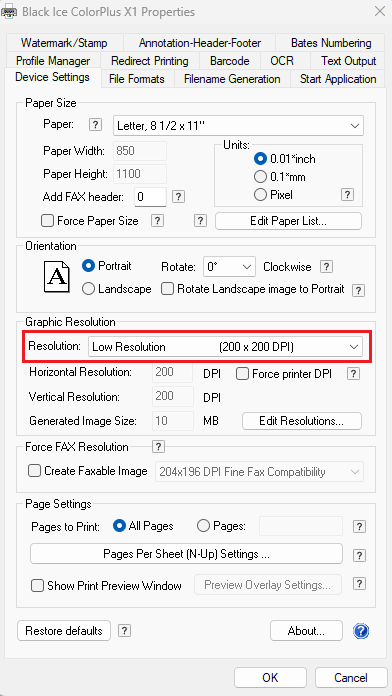392x696 pixels.
Task: Click the Pages range input field
Action: (301, 526)
